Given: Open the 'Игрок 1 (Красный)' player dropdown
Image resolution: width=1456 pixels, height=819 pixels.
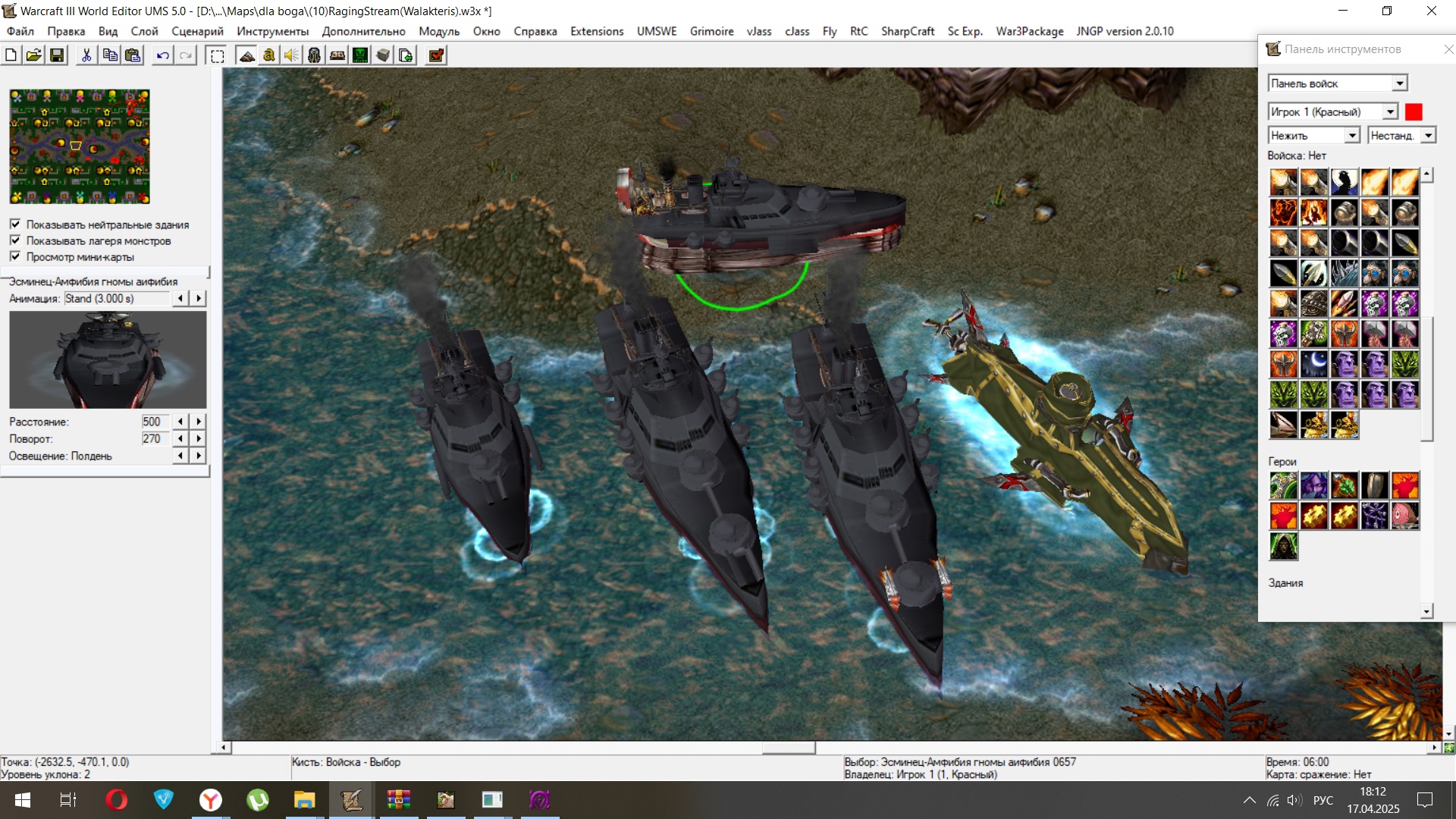Looking at the screenshot, I should point(1390,111).
